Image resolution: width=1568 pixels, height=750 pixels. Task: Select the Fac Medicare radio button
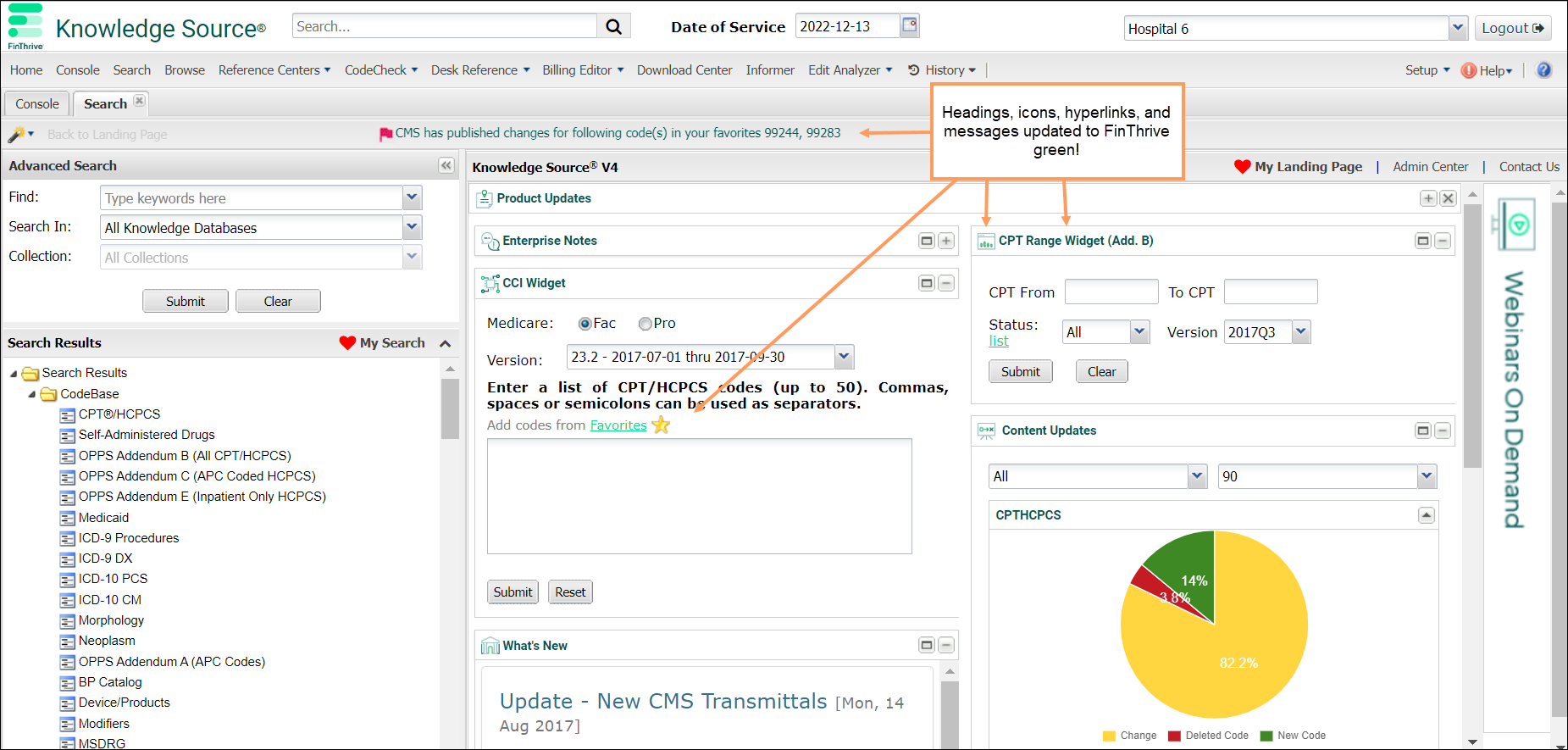click(x=585, y=324)
